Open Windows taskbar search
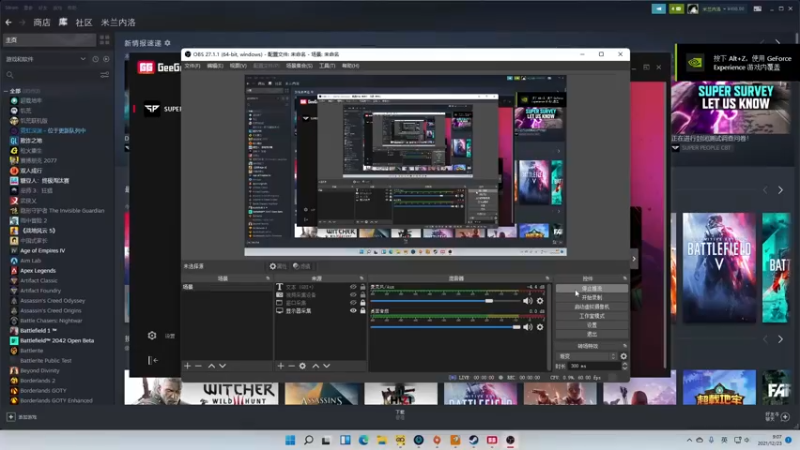This screenshot has height=450, width=800. point(308,440)
